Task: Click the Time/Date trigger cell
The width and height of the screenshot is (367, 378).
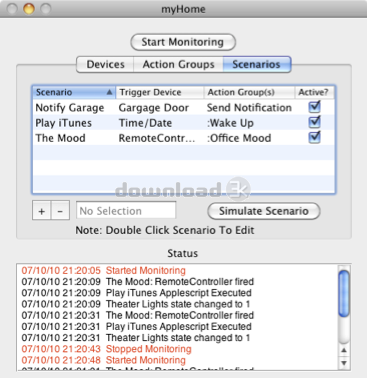Action: 145,123
